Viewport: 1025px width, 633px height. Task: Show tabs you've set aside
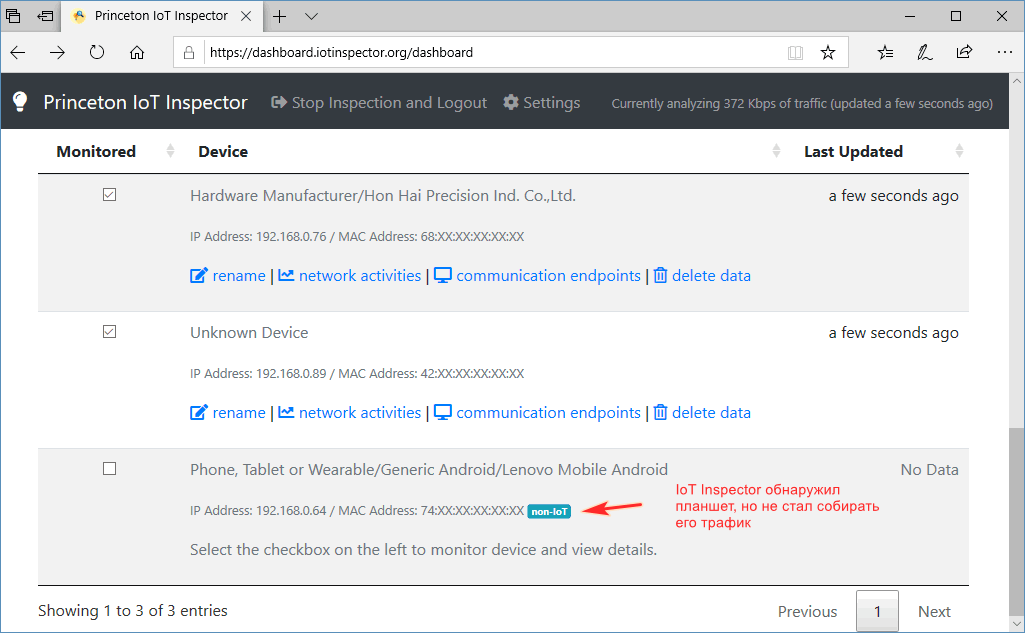tap(12, 16)
